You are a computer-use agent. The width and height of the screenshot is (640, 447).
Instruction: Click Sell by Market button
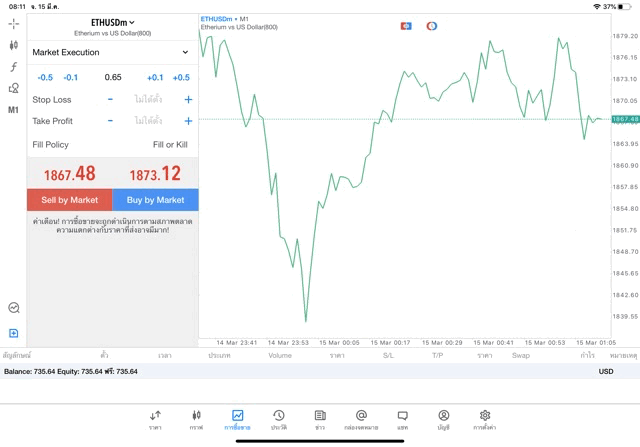pos(70,200)
